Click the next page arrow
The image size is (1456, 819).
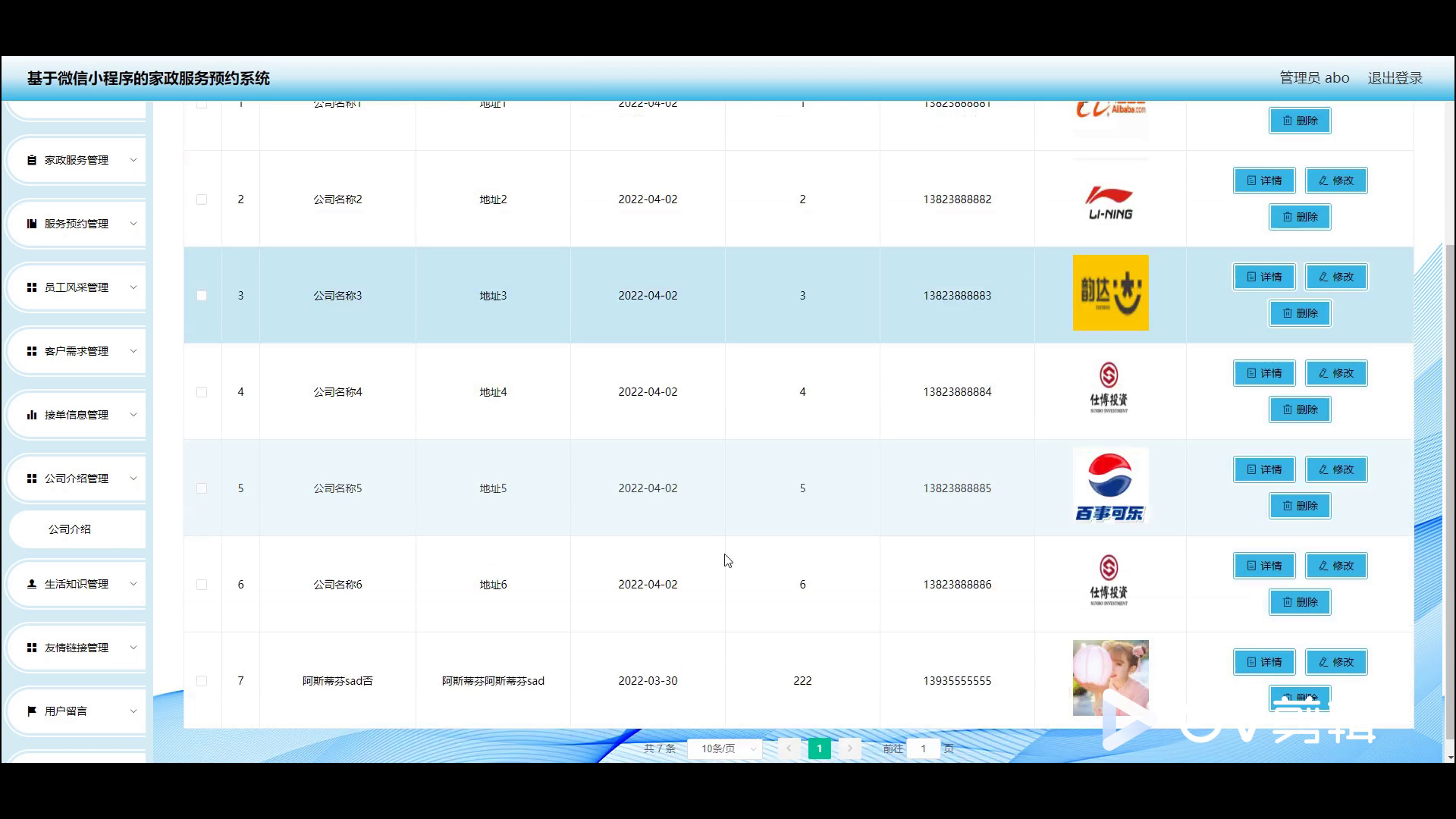click(x=850, y=748)
